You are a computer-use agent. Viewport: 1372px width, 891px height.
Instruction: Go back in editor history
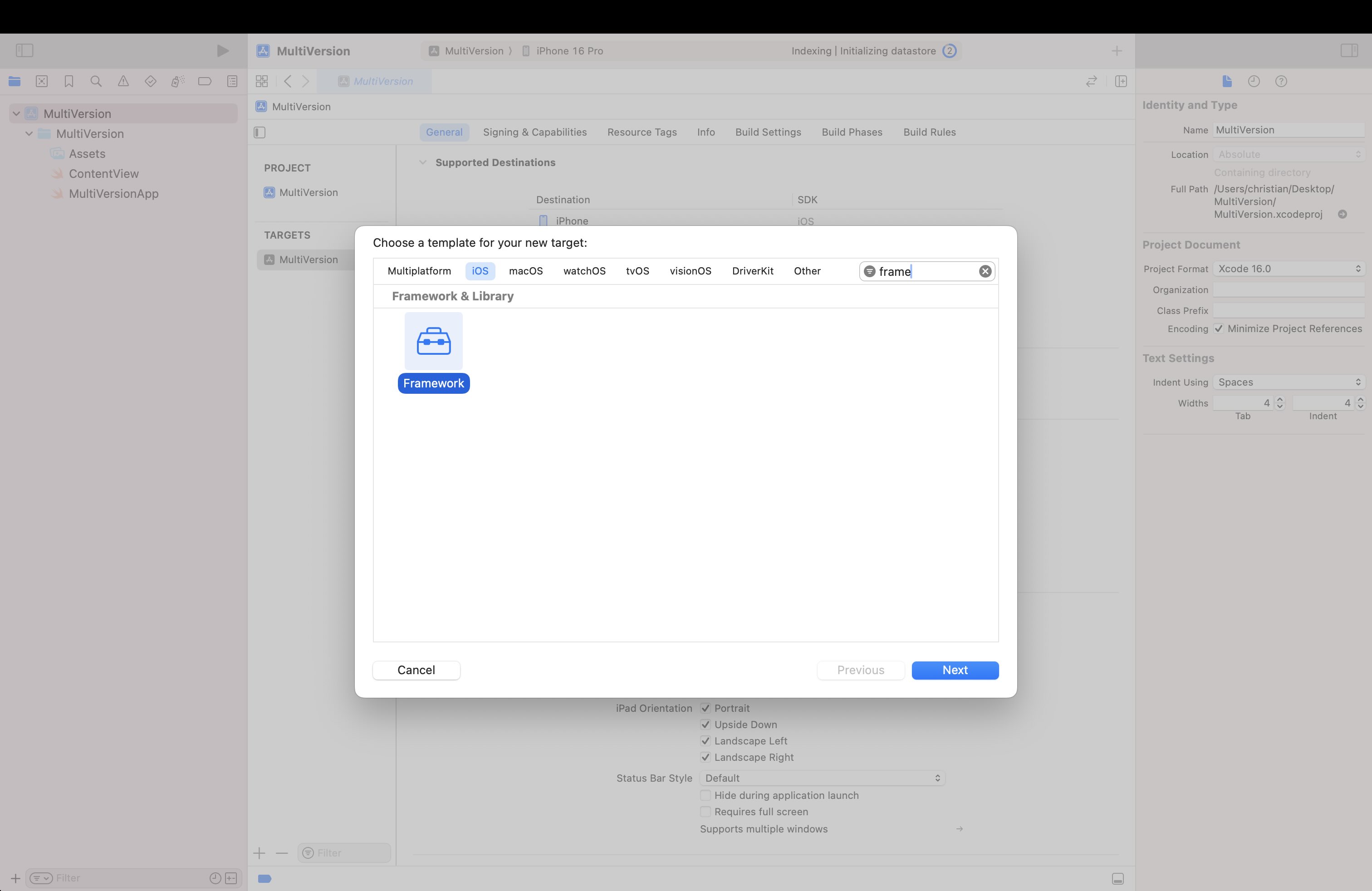[288, 81]
